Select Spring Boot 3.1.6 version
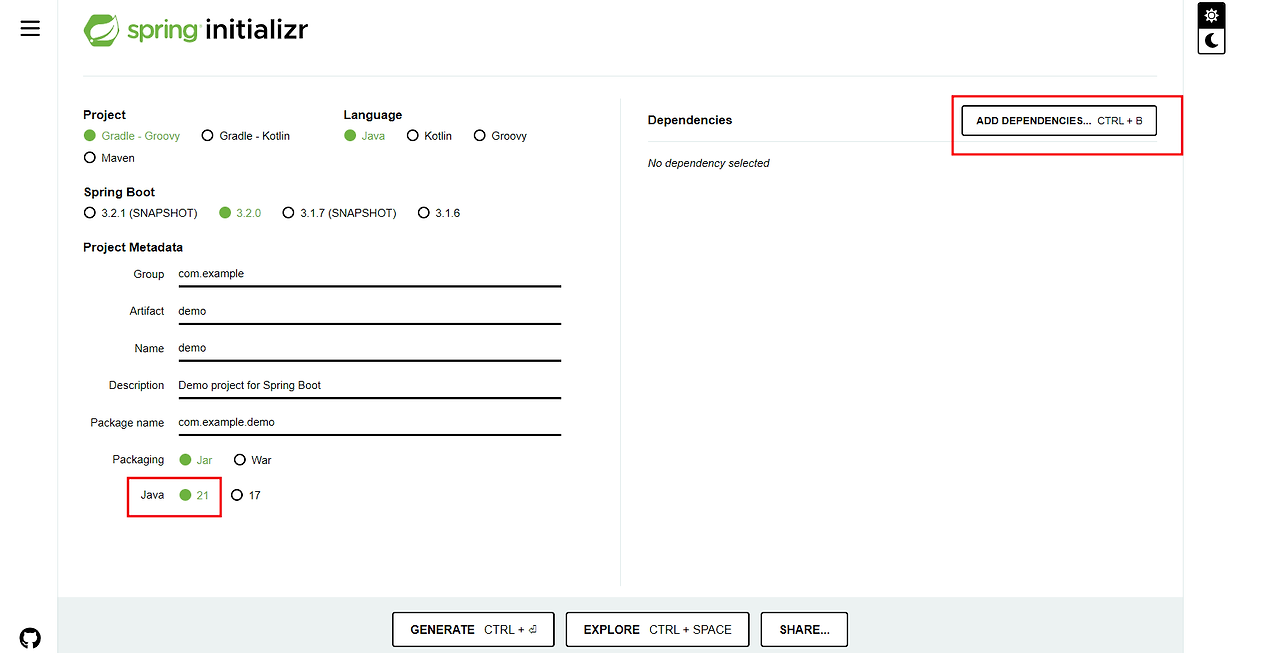1280x653 pixels. (x=439, y=213)
